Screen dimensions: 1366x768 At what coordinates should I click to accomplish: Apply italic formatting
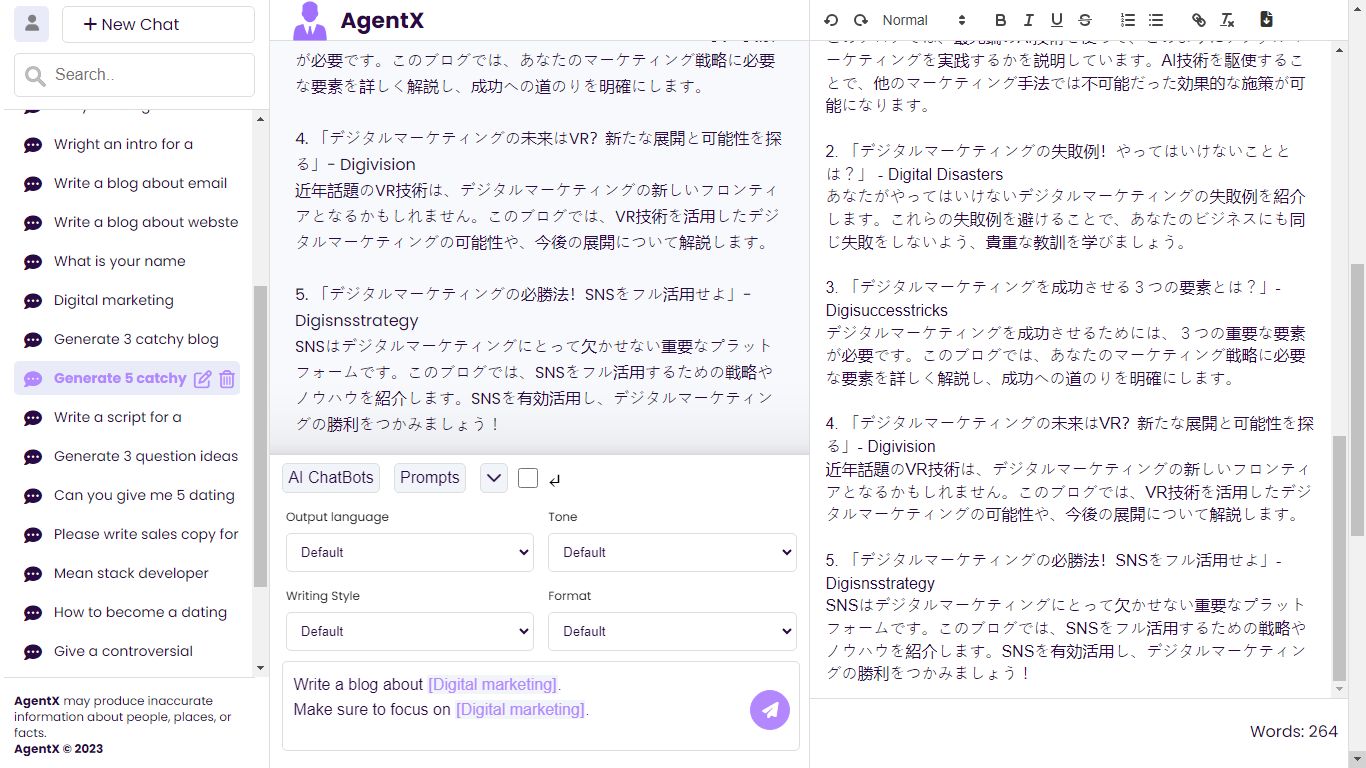tap(1028, 20)
